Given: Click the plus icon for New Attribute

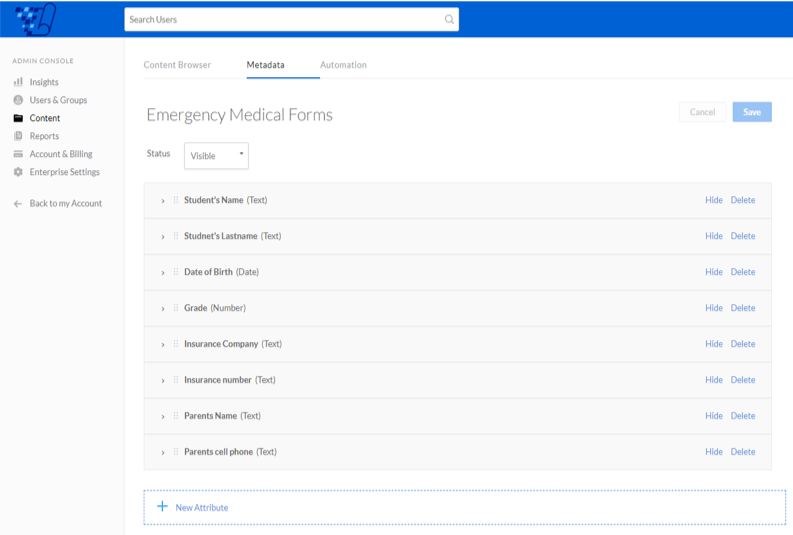Looking at the screenshot, I should pos(162,506).
